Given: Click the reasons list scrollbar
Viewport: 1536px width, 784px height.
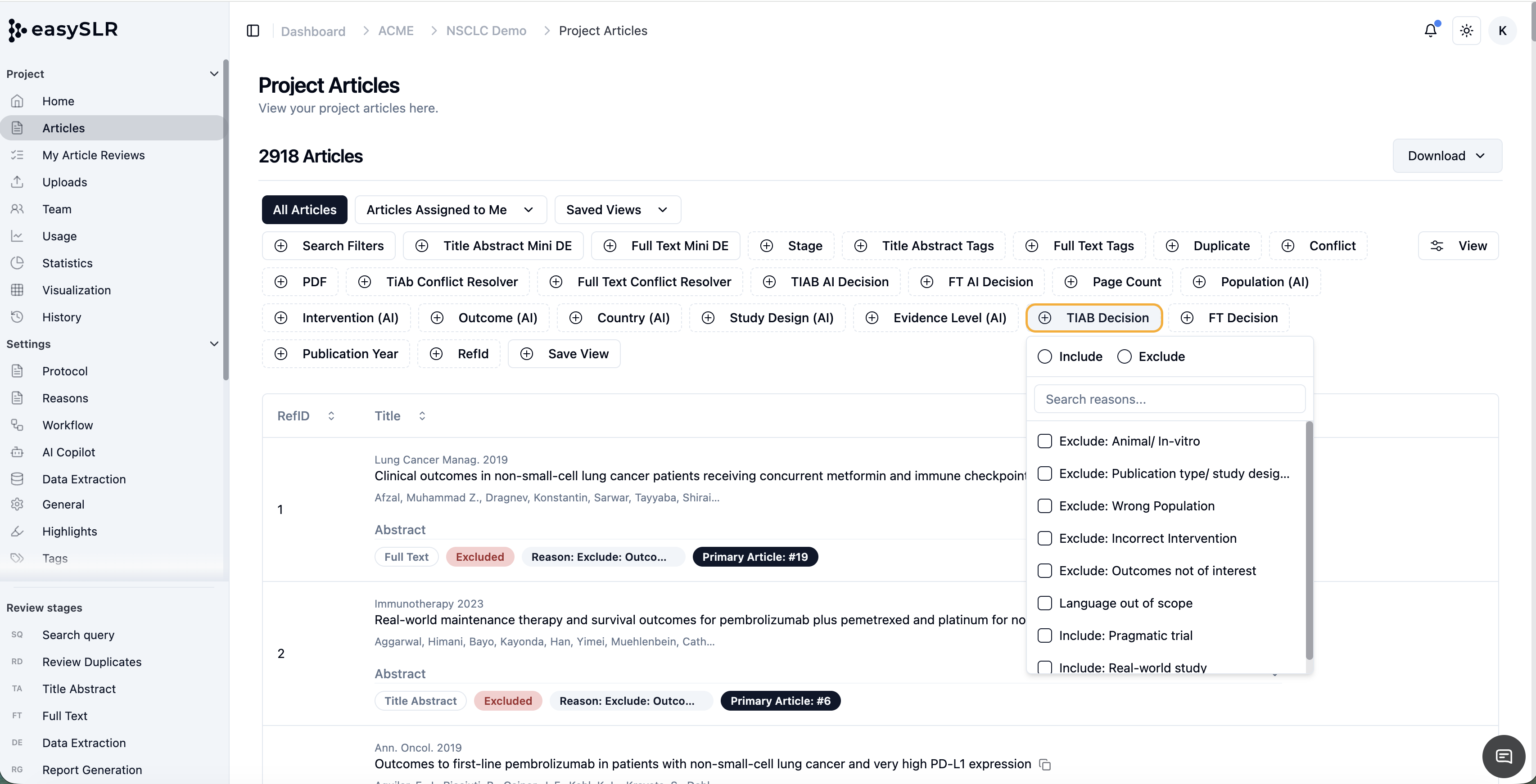Looking at the screenshot, I should point(1310,540).
